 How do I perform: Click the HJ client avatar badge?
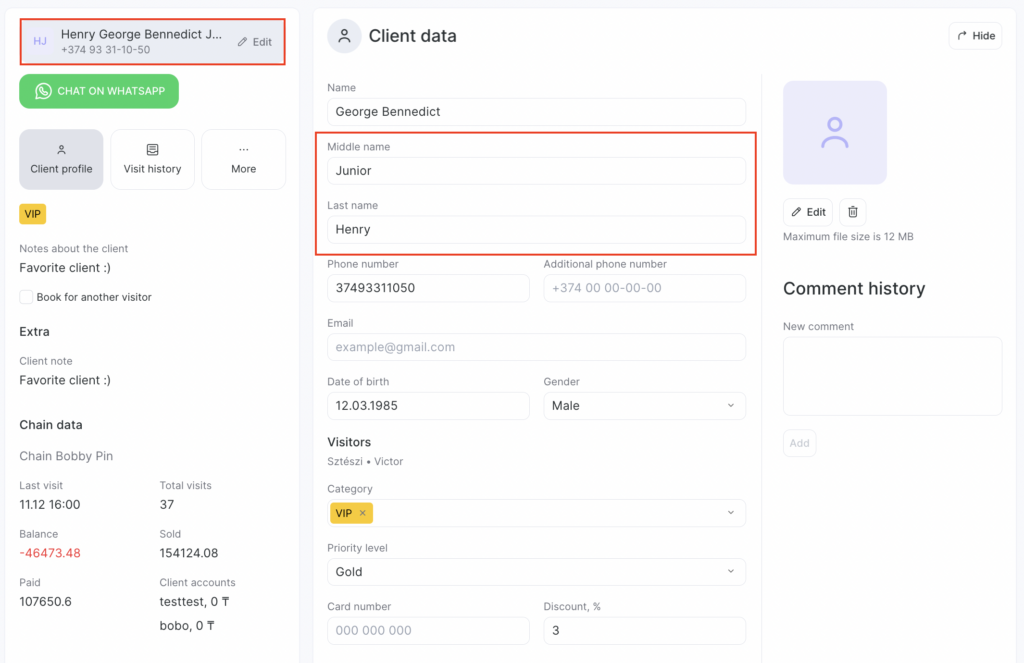tap(40, 42)
